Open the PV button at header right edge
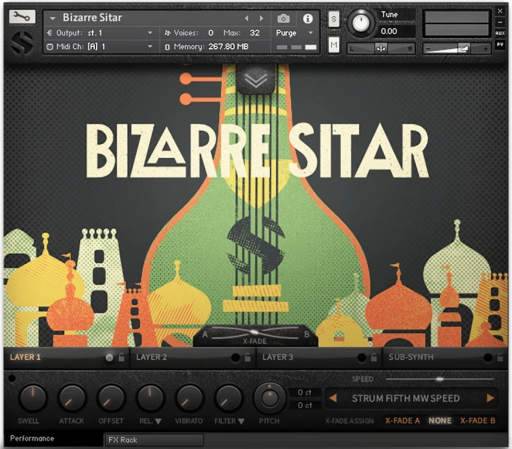Image resolution: width=512 pixels, height=449 pixels. (500, 45)
